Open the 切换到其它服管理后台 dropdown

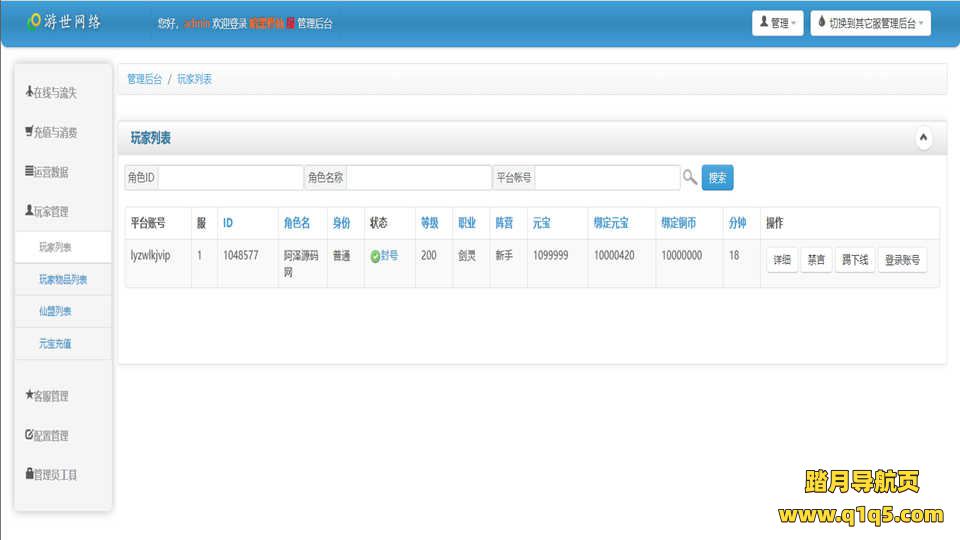[x=870, y=23]
